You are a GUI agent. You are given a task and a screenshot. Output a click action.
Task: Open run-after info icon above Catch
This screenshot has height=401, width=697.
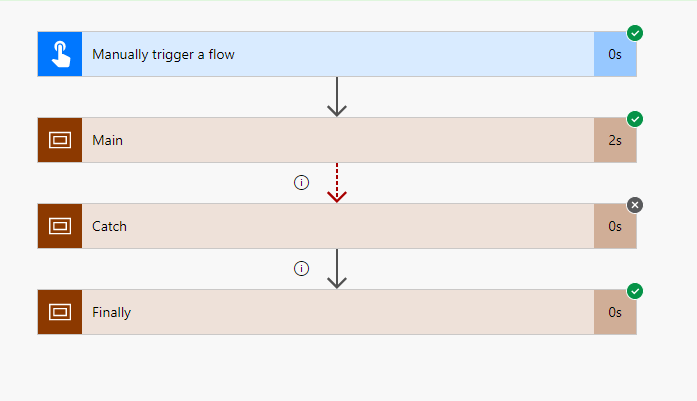point(301,182)
